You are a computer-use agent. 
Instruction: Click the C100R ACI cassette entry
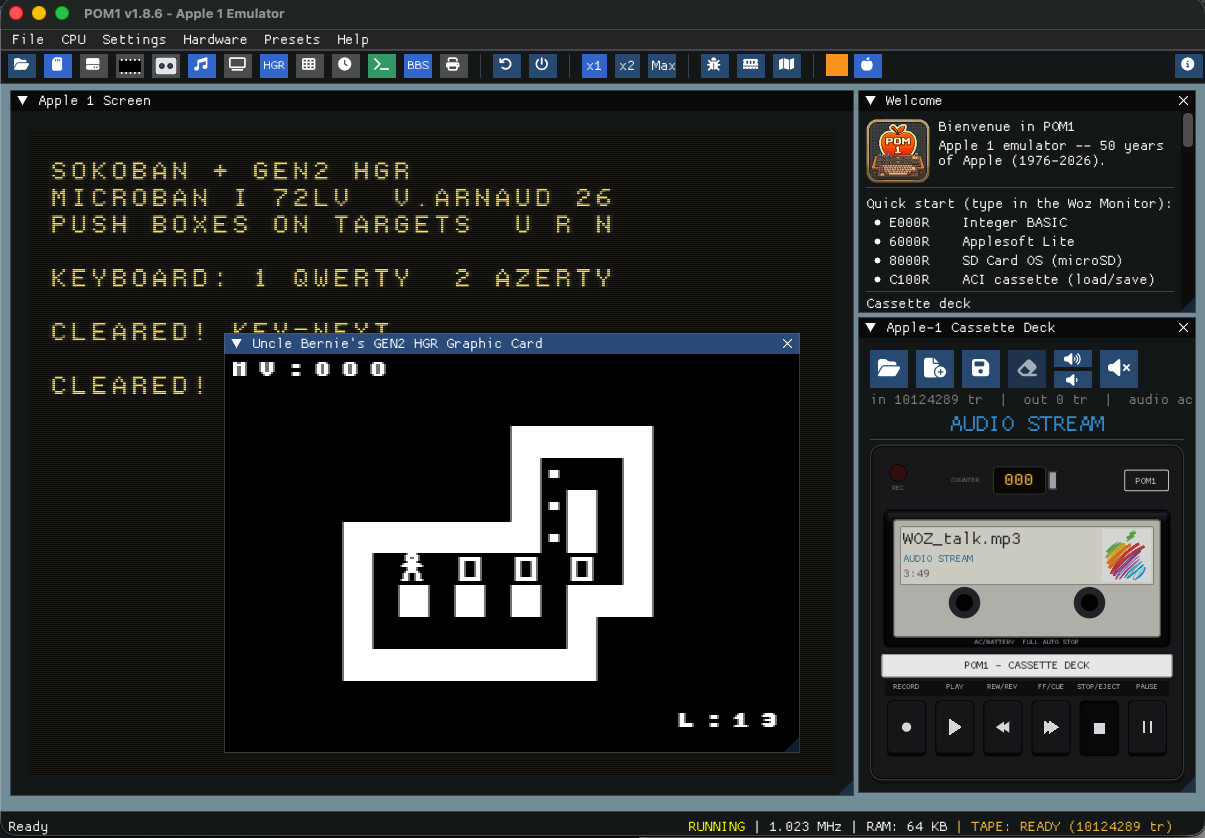click(x=1014, y=279)
